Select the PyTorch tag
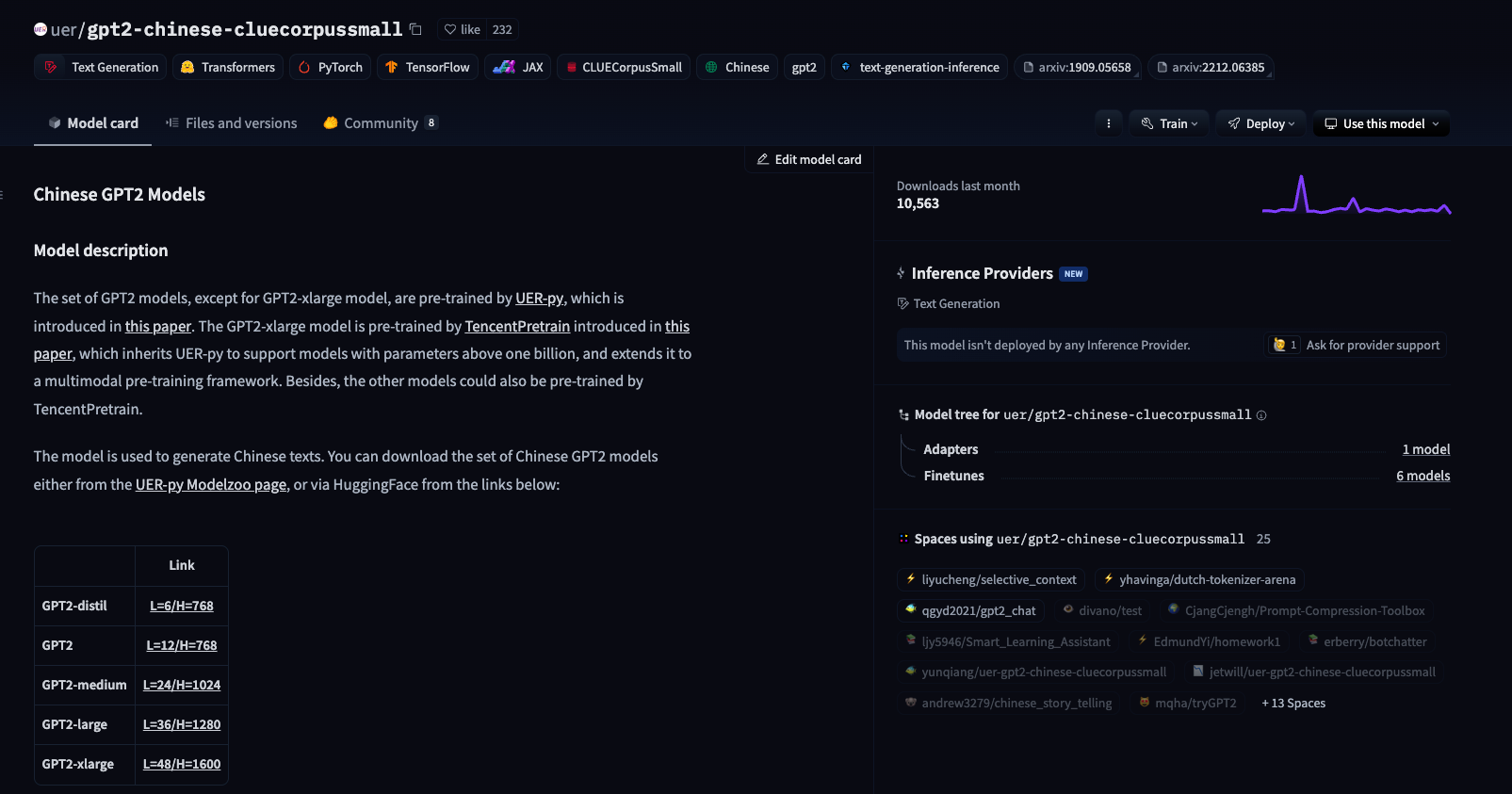Screen dimensions: 1512x794 330,67
